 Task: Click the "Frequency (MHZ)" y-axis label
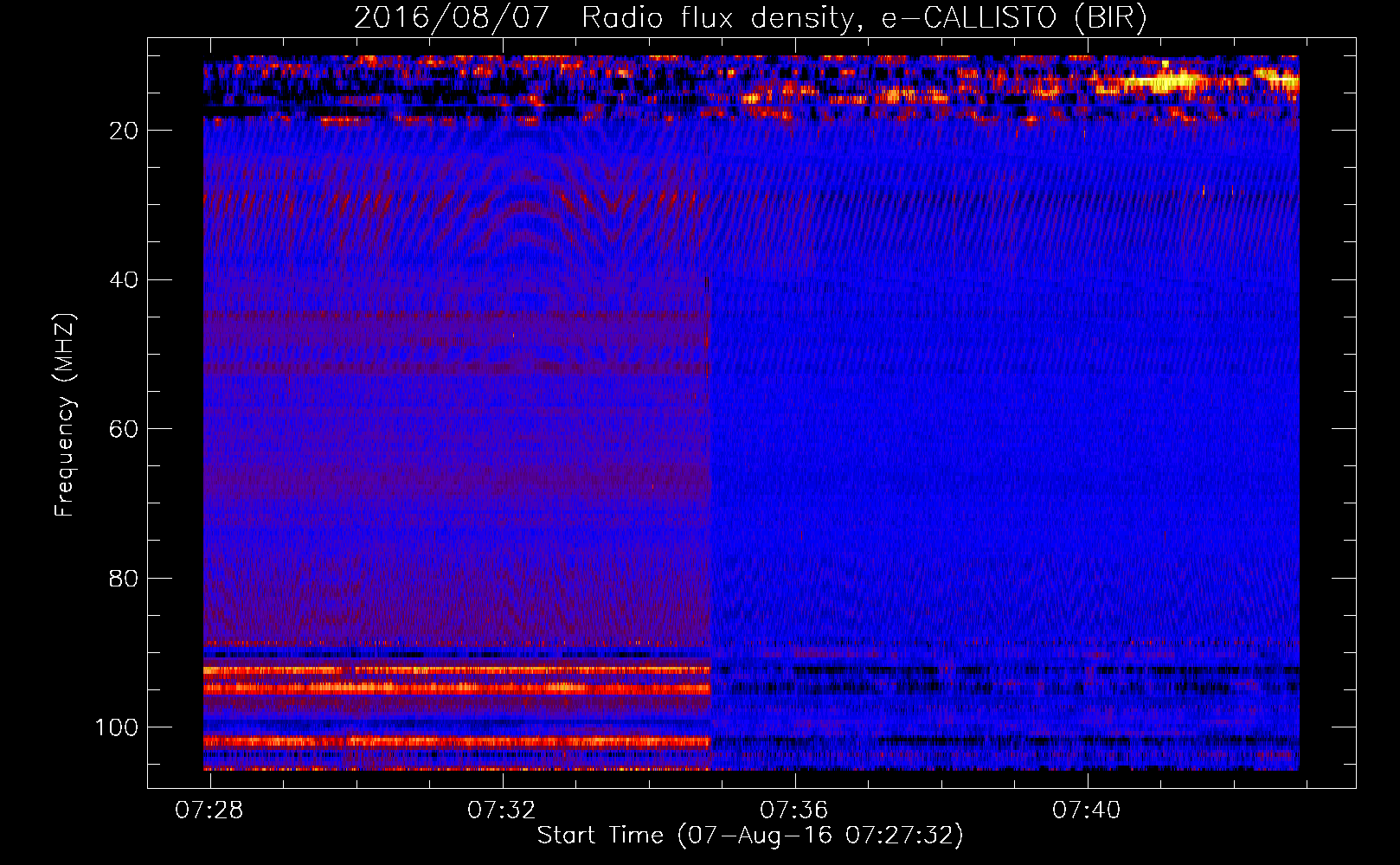pos(65,415)
